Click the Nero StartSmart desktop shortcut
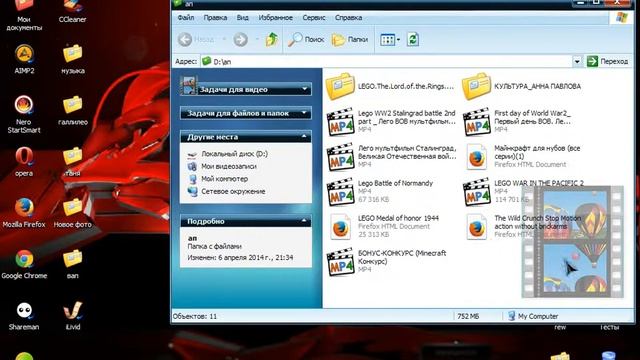Screen dimensions: 640x360 coord(24,114)
